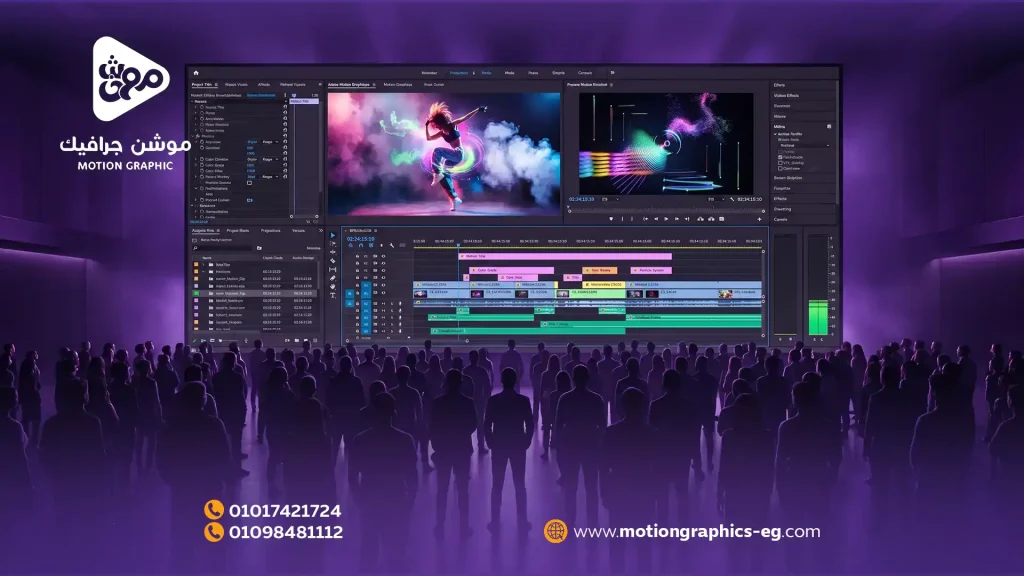
Task: Step back one frame in program monitor
Action: click(x=656, y=219)
